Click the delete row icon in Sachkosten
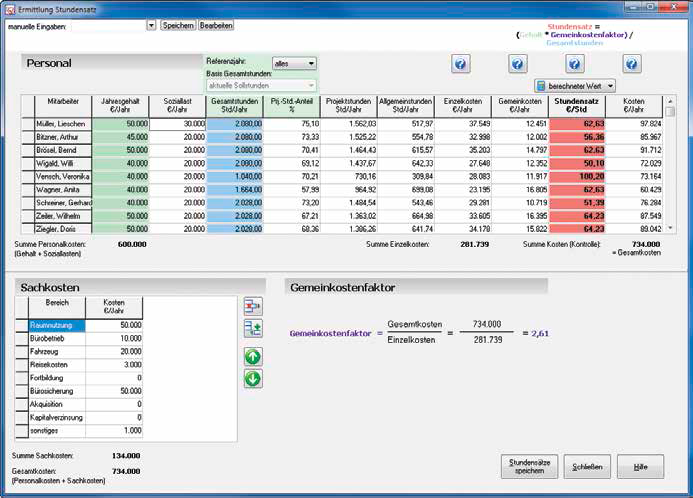693x498 pixels. point(253,306)
